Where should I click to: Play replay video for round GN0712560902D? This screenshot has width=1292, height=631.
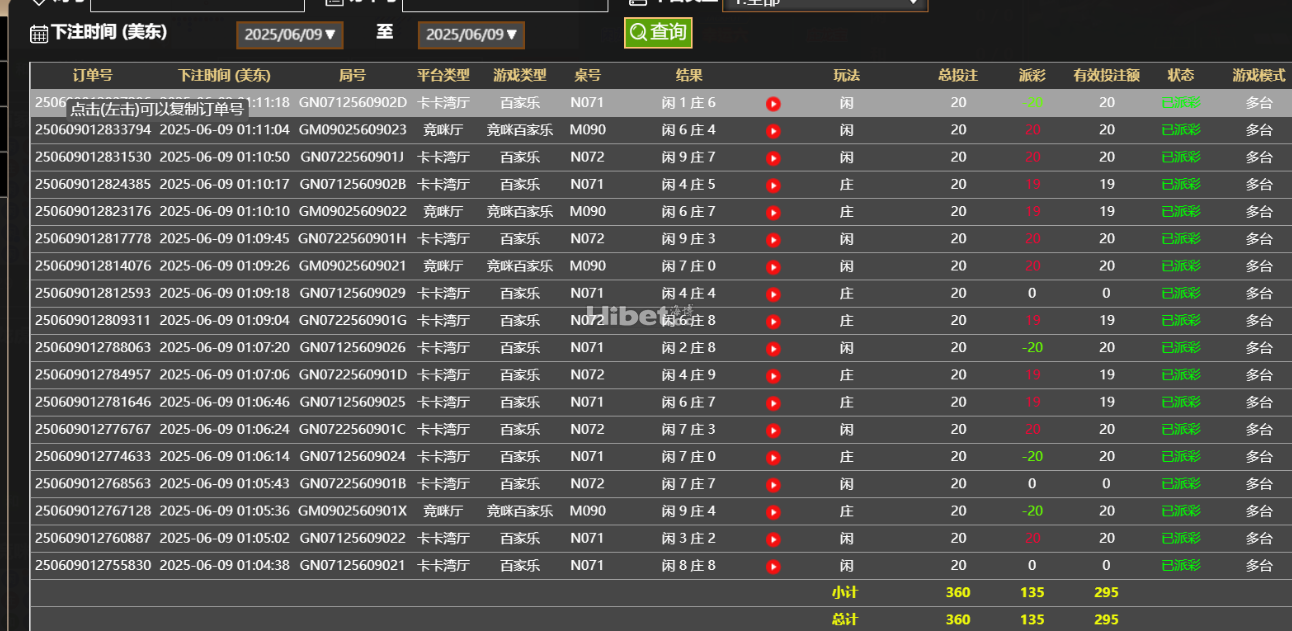pyautogui.click(x=773, y=103)
